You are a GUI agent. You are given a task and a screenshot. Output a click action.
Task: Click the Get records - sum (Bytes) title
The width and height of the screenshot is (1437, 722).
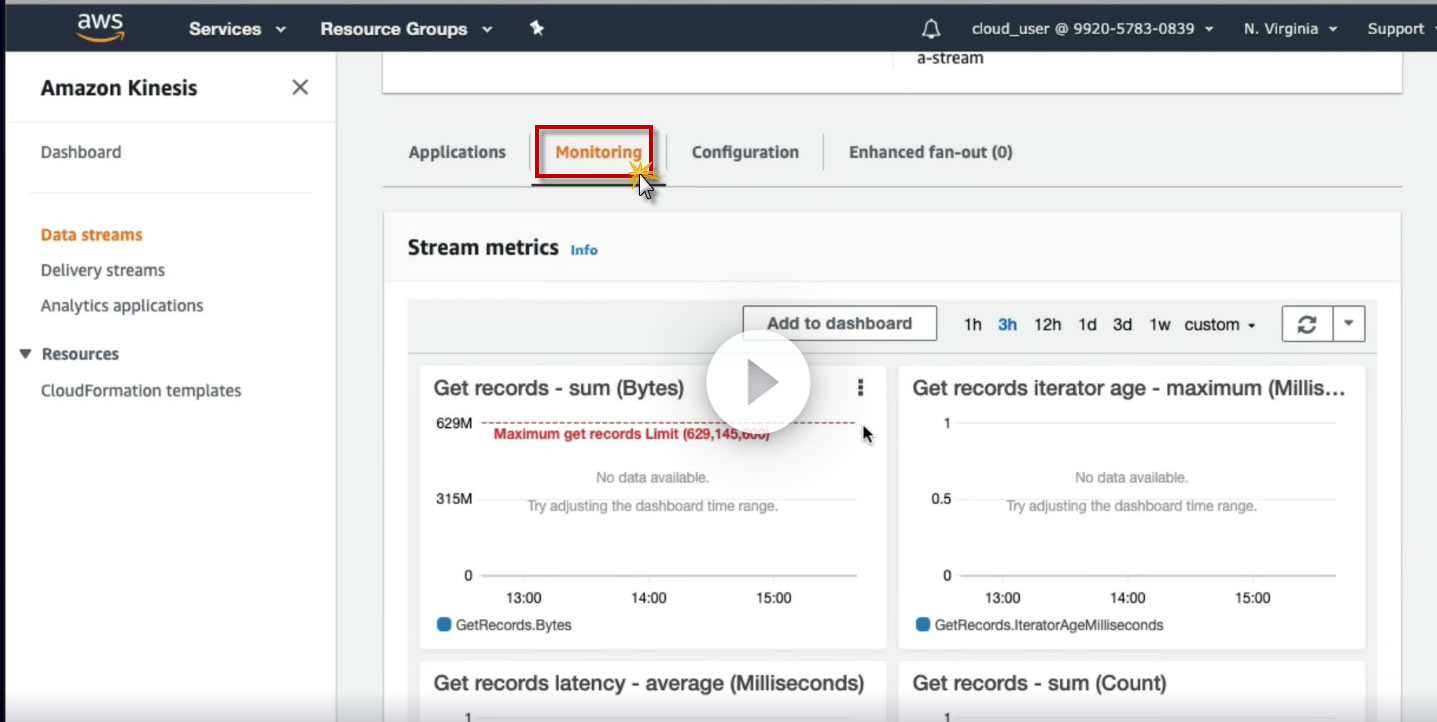[559, 388]
